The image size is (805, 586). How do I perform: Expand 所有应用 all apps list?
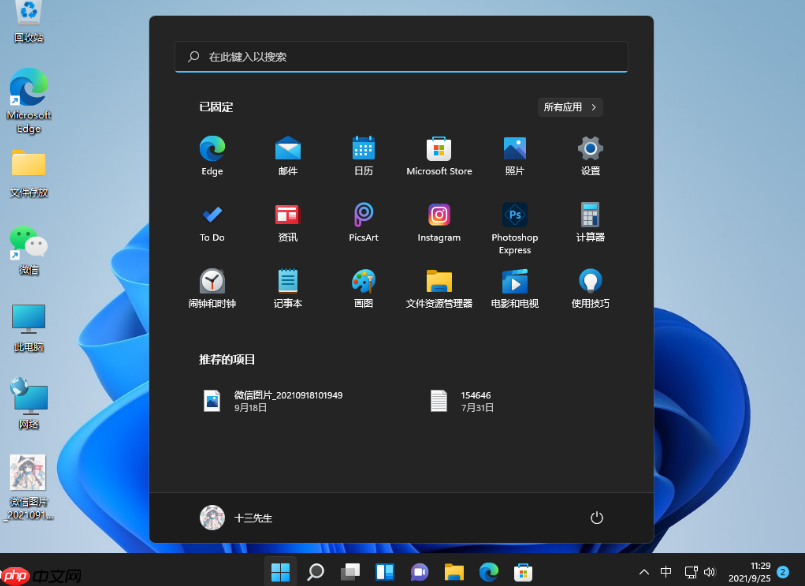point(570,107)
